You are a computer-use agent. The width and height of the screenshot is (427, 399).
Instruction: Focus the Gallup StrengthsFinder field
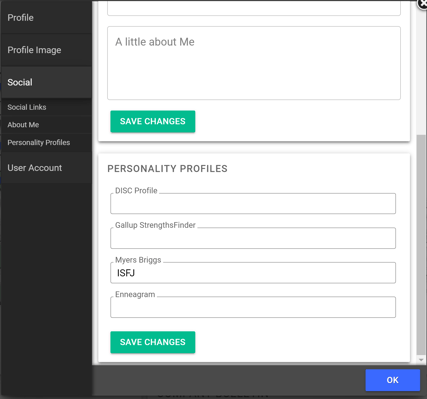[253, 238]
